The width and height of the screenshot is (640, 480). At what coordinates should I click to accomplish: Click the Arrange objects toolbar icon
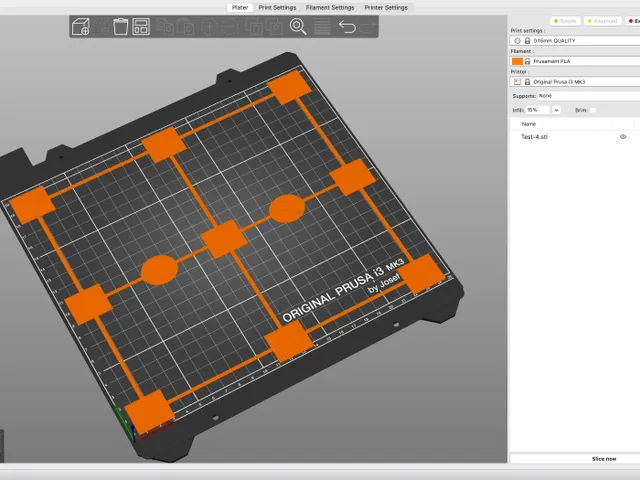click(141, 27)
